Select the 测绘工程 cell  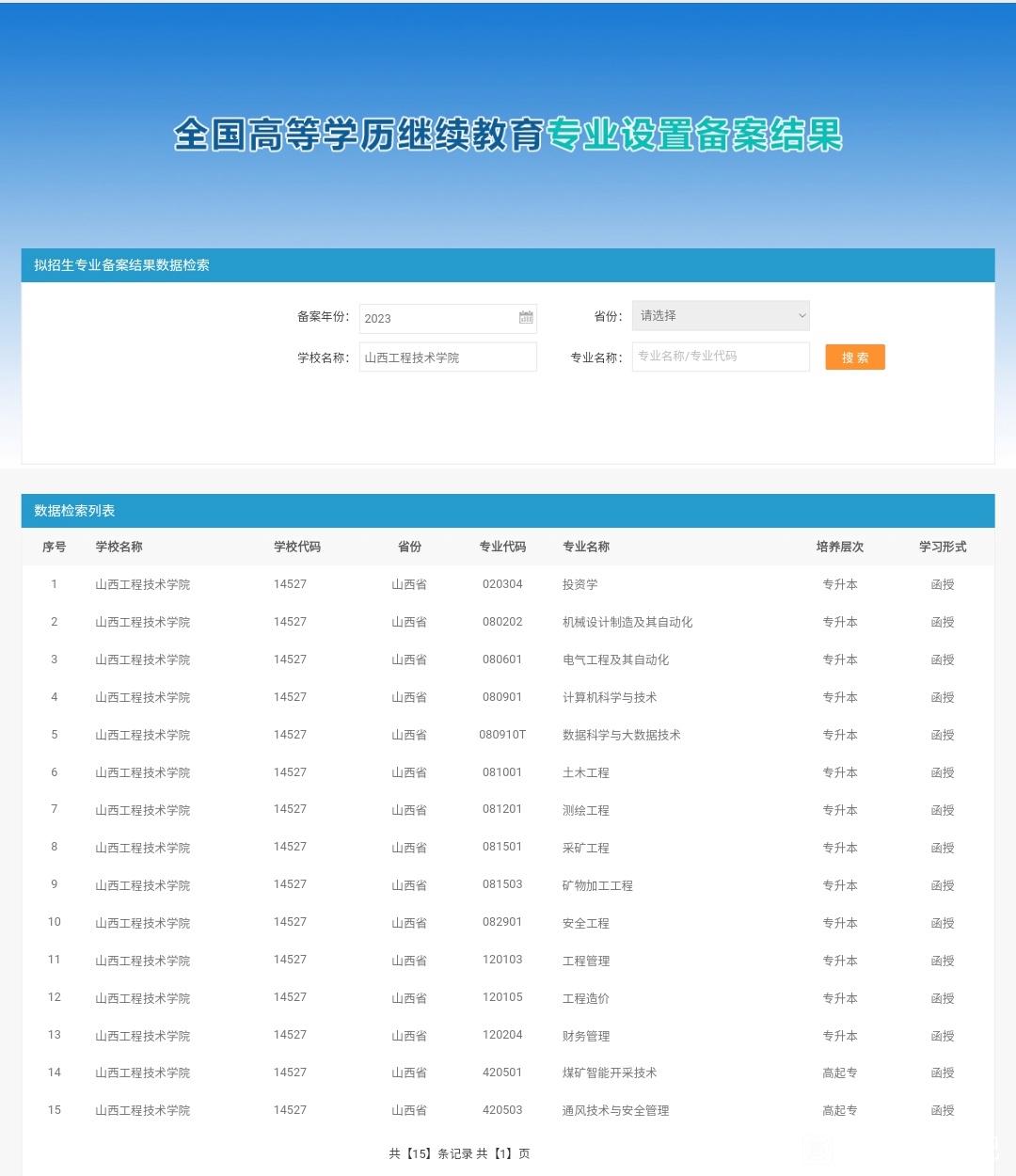tap(586, 810)
